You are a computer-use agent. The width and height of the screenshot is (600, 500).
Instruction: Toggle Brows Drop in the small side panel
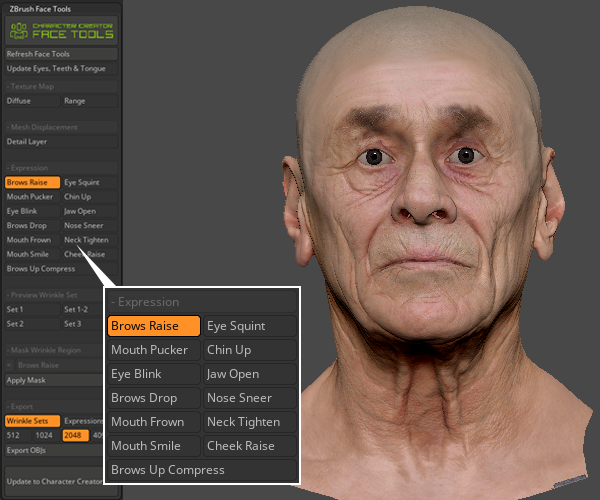[x=33, y=226]
